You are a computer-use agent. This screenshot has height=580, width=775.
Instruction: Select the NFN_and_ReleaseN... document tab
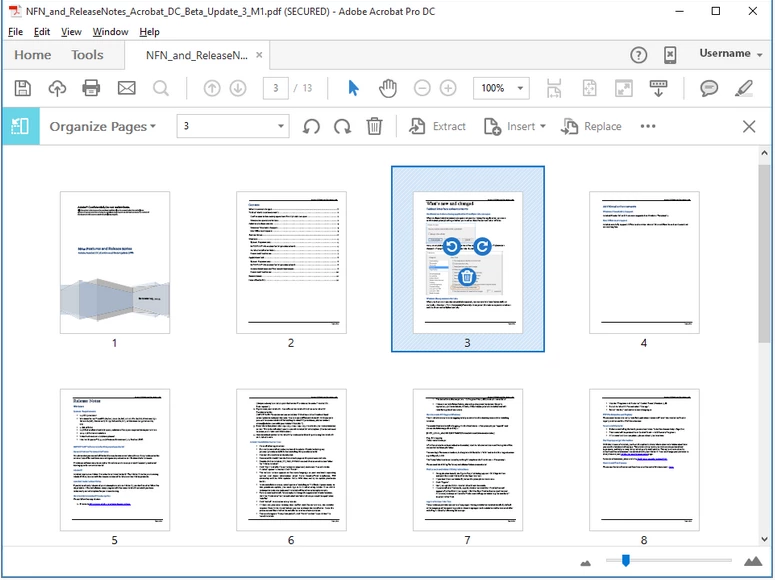click(x=197, y=55)
